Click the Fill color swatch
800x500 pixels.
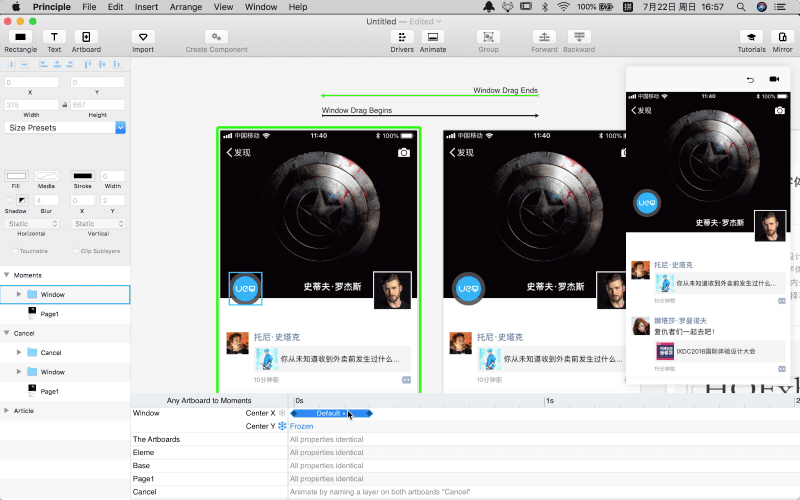pyautogui.click(x=16, y=176)
